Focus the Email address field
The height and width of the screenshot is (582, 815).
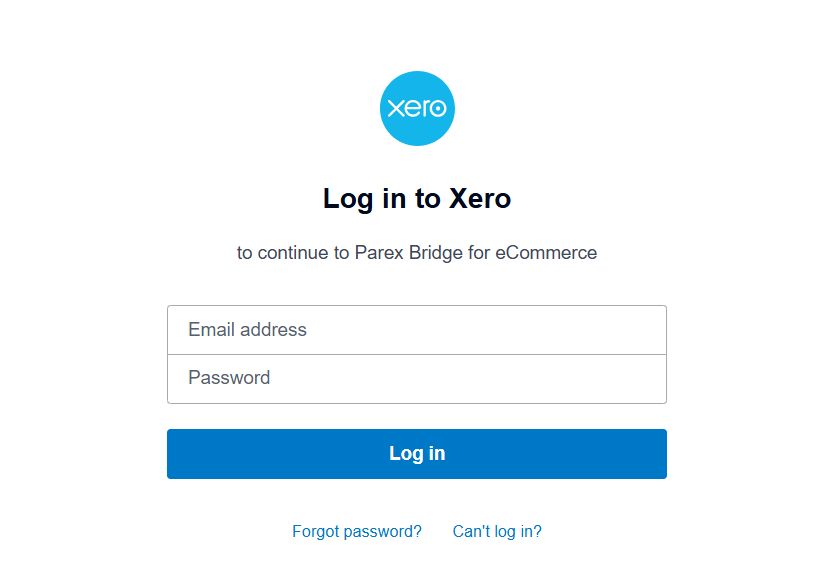click(x=416, y=330)
